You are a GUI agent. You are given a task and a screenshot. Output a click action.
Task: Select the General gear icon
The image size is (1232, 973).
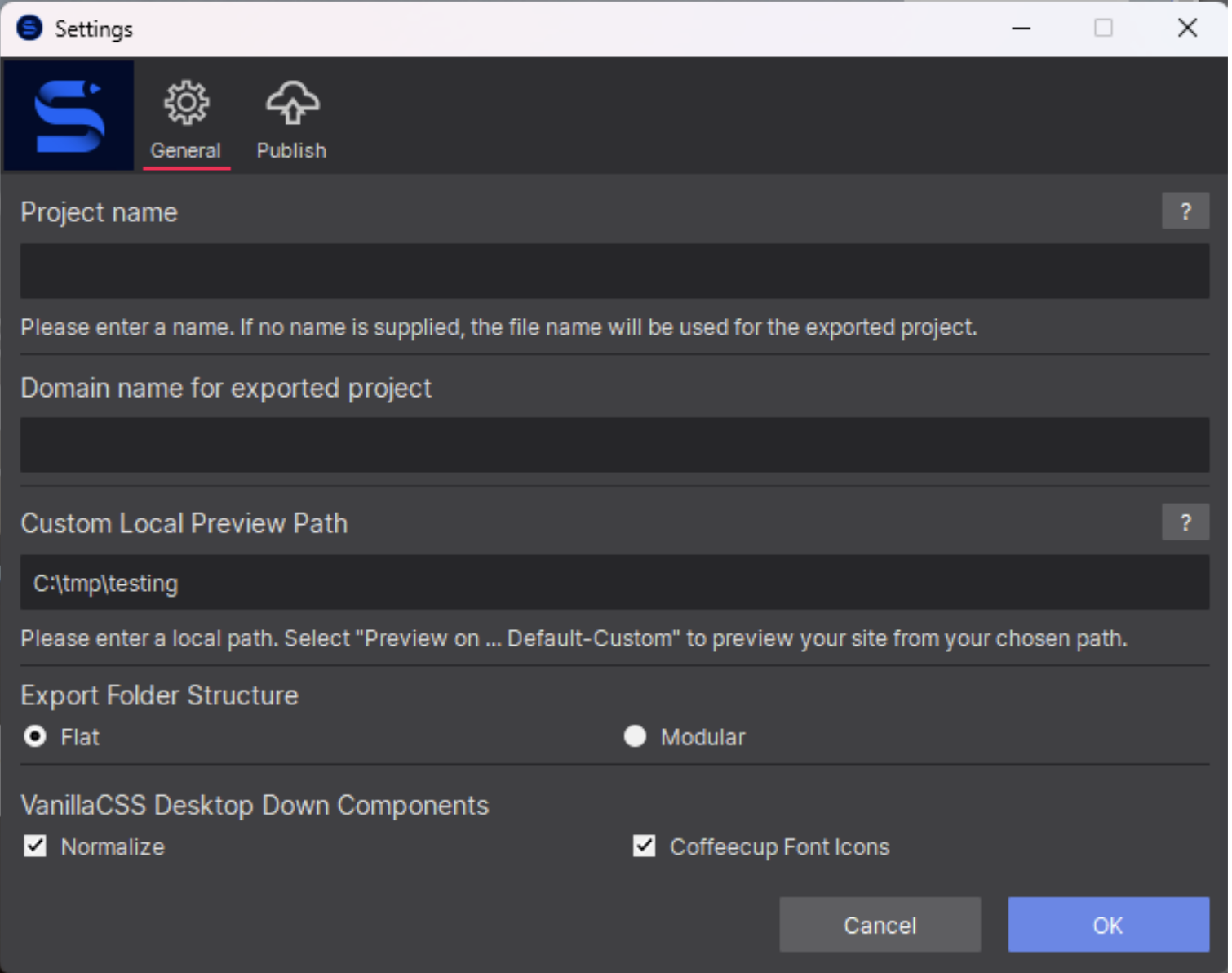pos(186,104)
